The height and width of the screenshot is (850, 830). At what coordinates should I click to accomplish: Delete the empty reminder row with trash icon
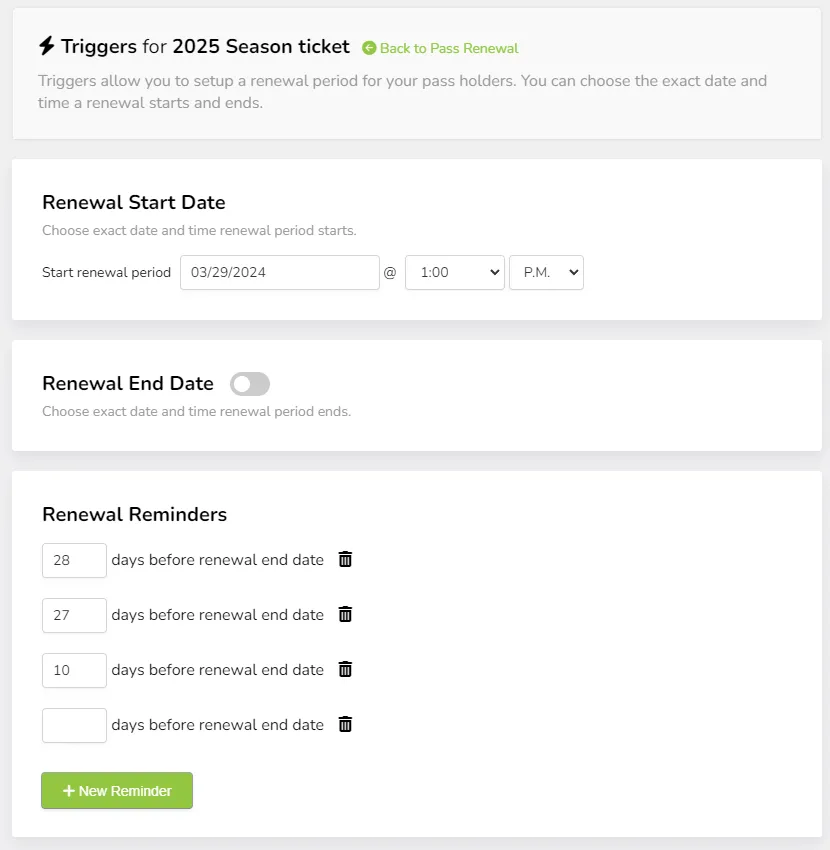[345, 724]
